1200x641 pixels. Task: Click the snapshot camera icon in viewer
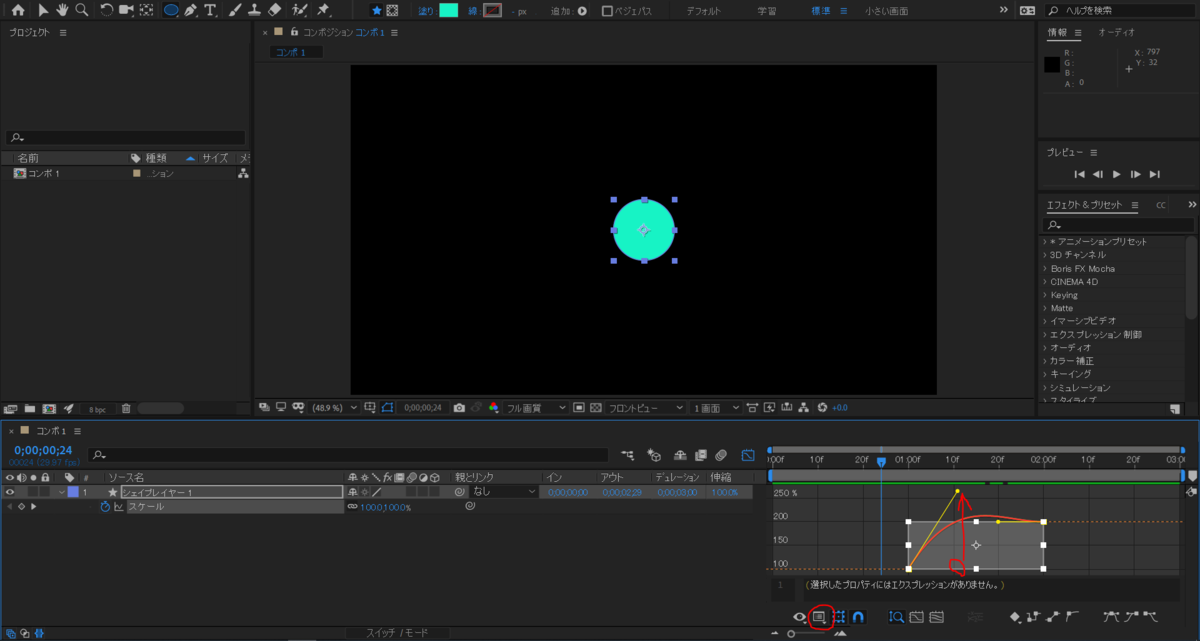[458, 408]
